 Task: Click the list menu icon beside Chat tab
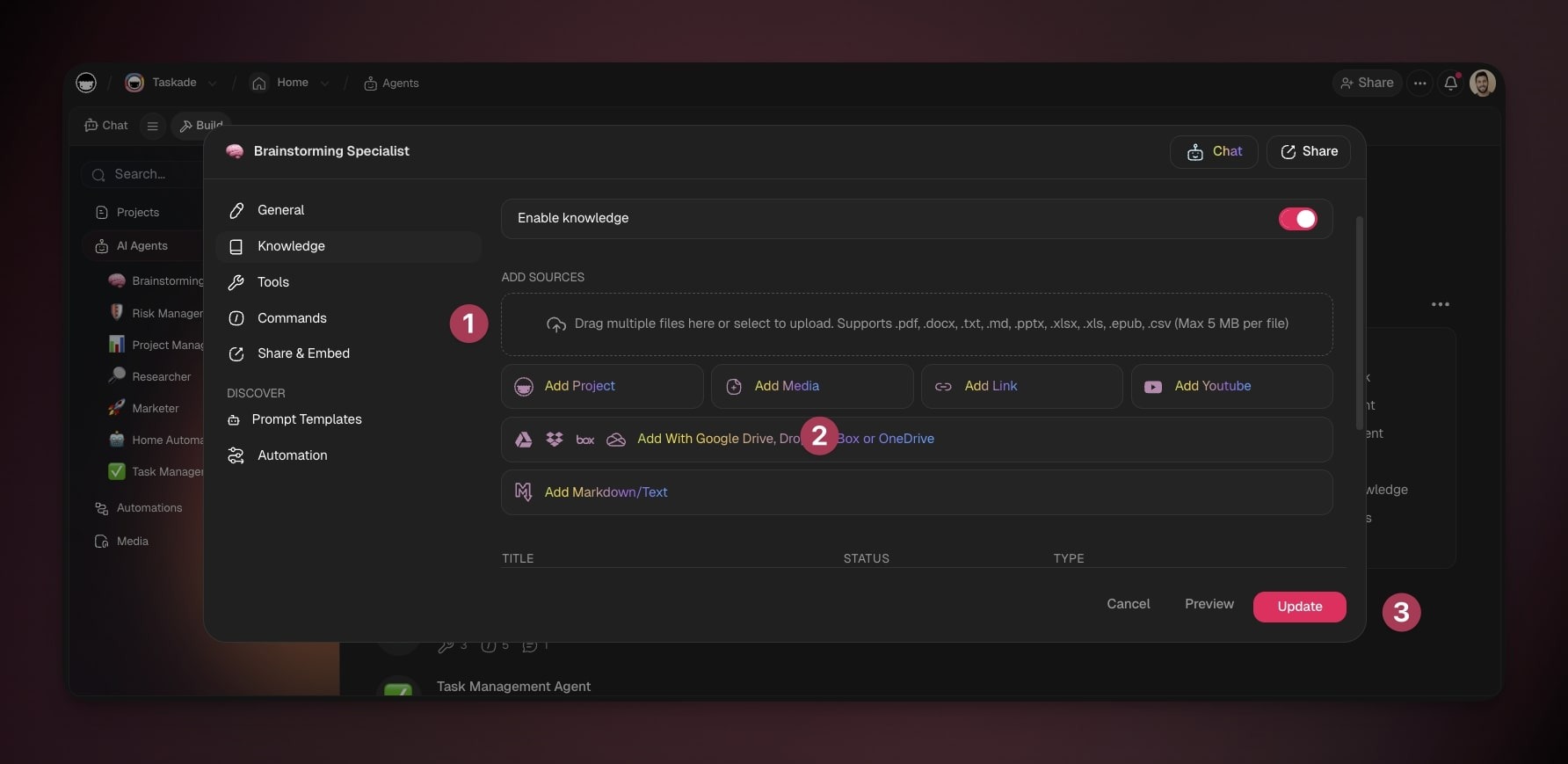(152, 126)
